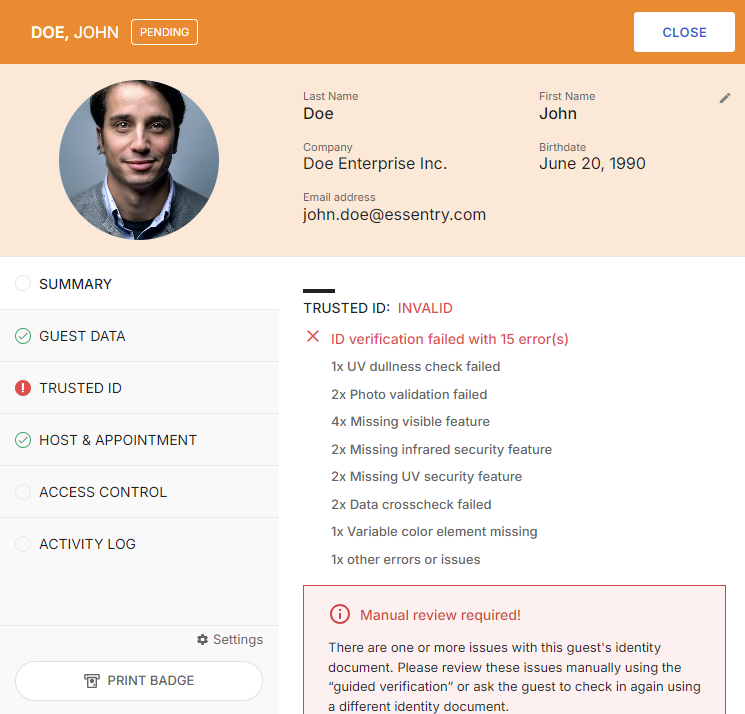The height and width of the screenshot is (714, 745).
Task: Open the Summary section
Action: coord(139,284)
